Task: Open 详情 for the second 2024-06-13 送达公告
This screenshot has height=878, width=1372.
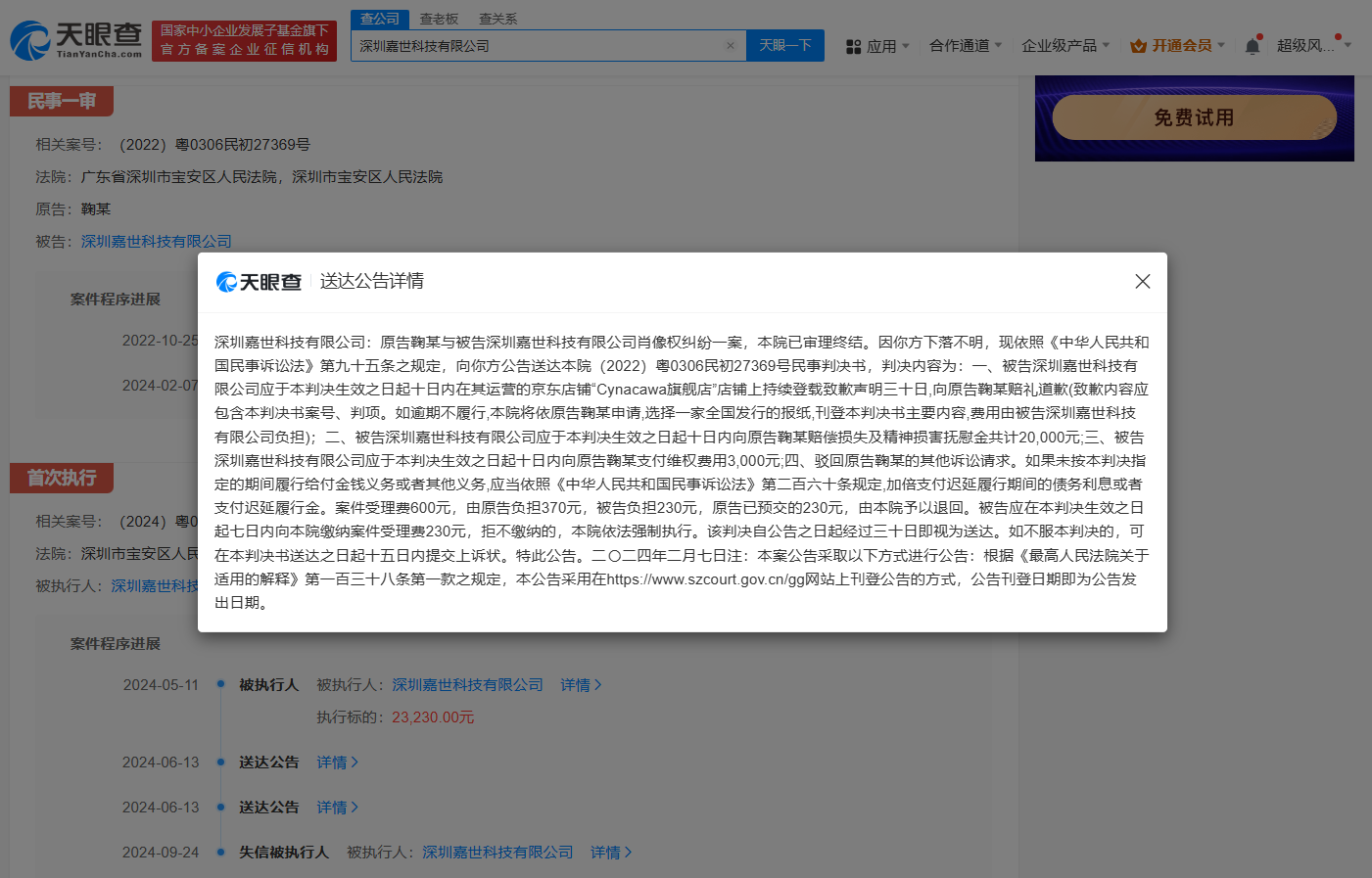Action: pyautogui.click(x=337, y=808)
